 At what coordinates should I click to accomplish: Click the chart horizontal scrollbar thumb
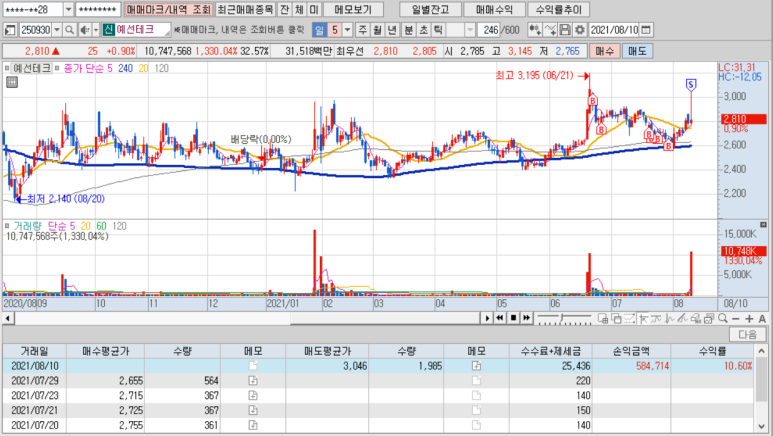click(x=385, y=318)
